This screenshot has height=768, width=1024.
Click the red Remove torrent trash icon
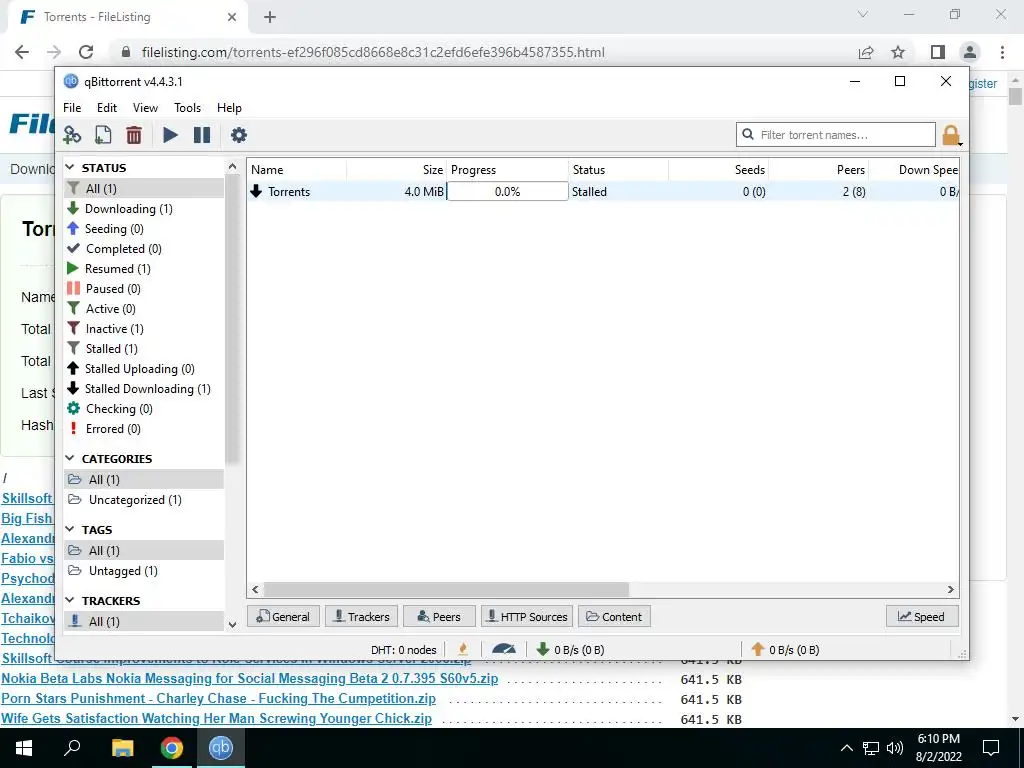(x=134, y=135)
